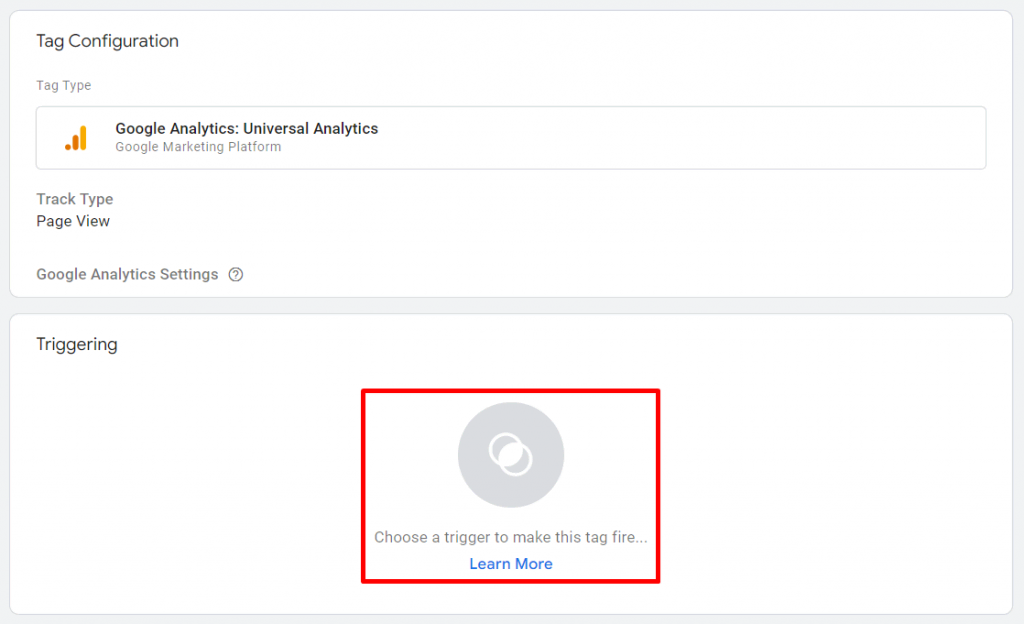Click the overlapping circles trigger icon
The image size is (1024, 624).
tap(511, 455)
